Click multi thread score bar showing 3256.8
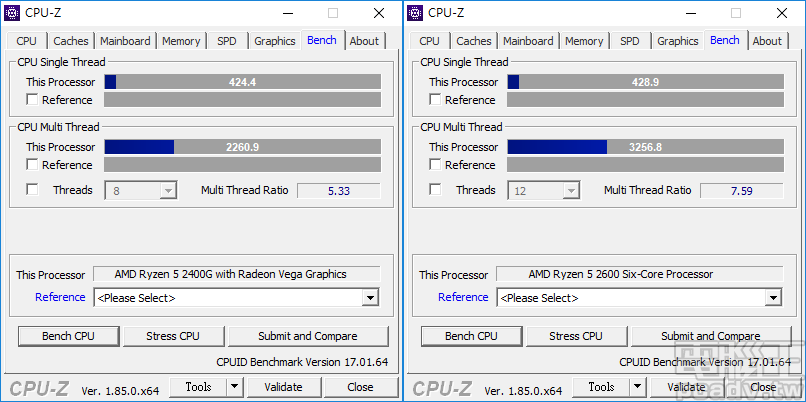Screen dimensions: 806x402 pos(646,147)
